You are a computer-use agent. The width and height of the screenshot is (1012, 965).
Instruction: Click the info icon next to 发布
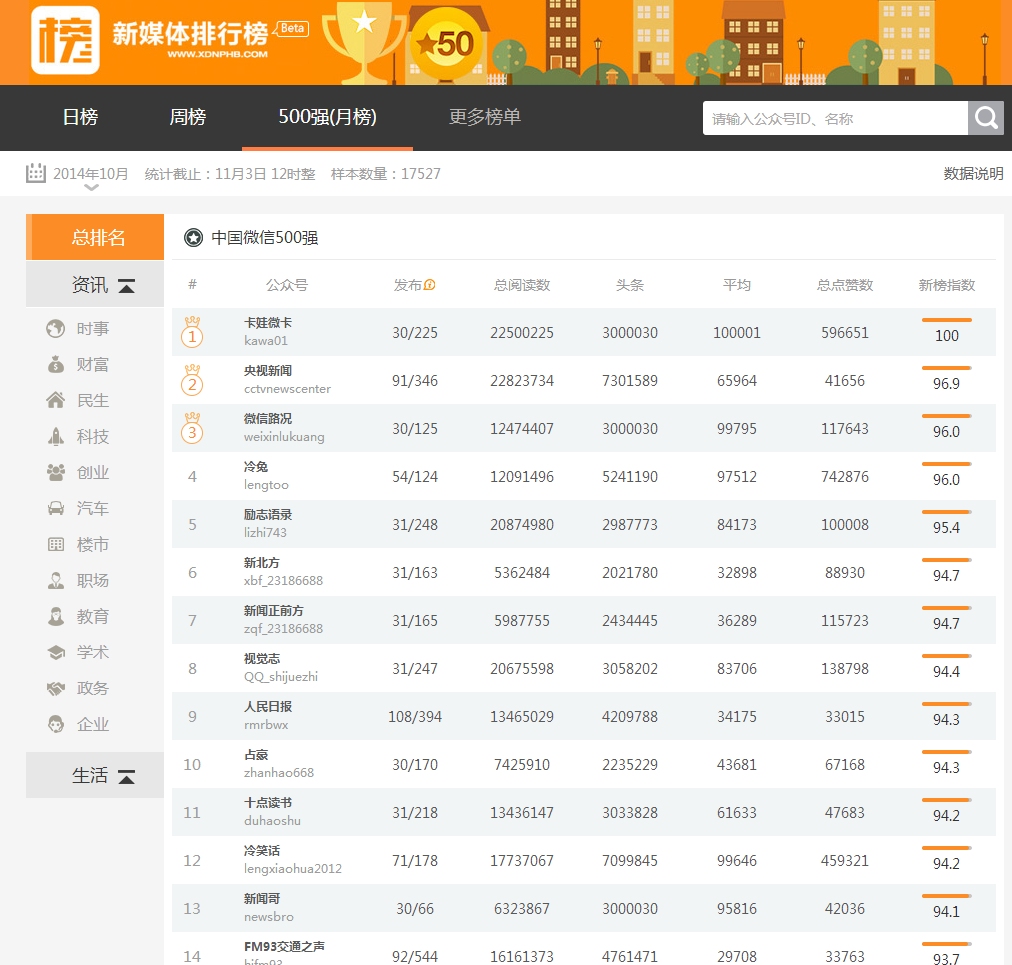(429, 285)
